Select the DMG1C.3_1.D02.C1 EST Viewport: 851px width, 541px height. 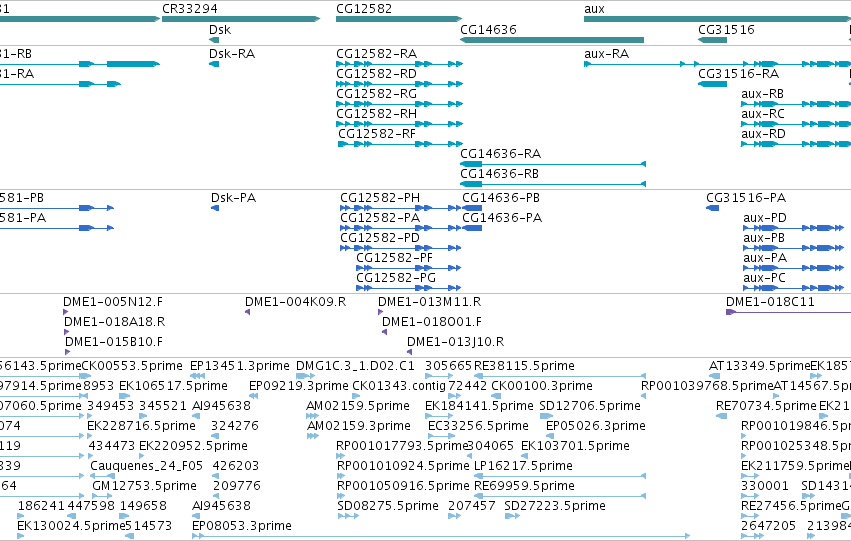pos(304,376)
